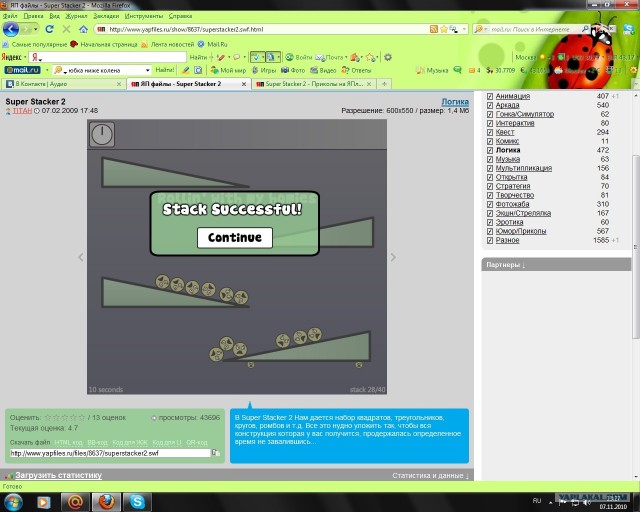Open Ответы in Mail.ru toolbar
This screenshot has height=512, width=640.
(x=356, y=70)
